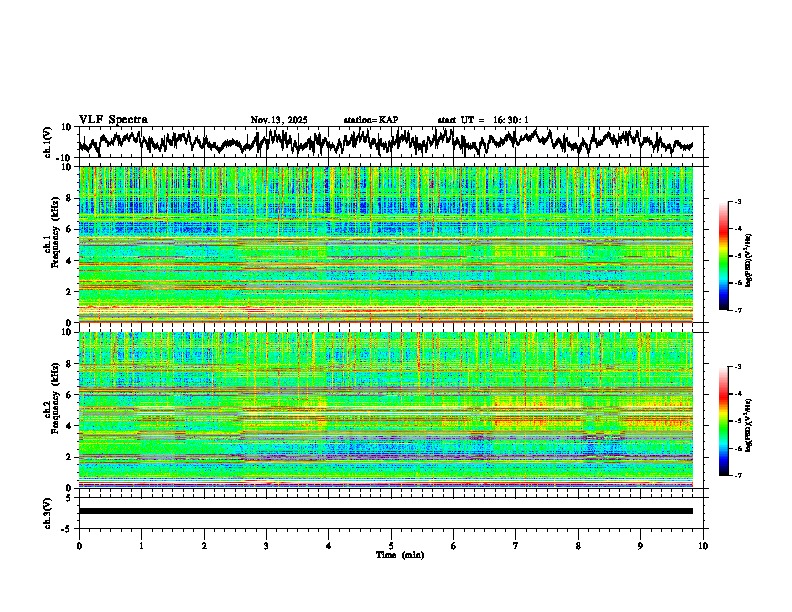Click time axis tick label "7"
The width and height of the screenshot is (792, 612).
click(x=516, y=546)
